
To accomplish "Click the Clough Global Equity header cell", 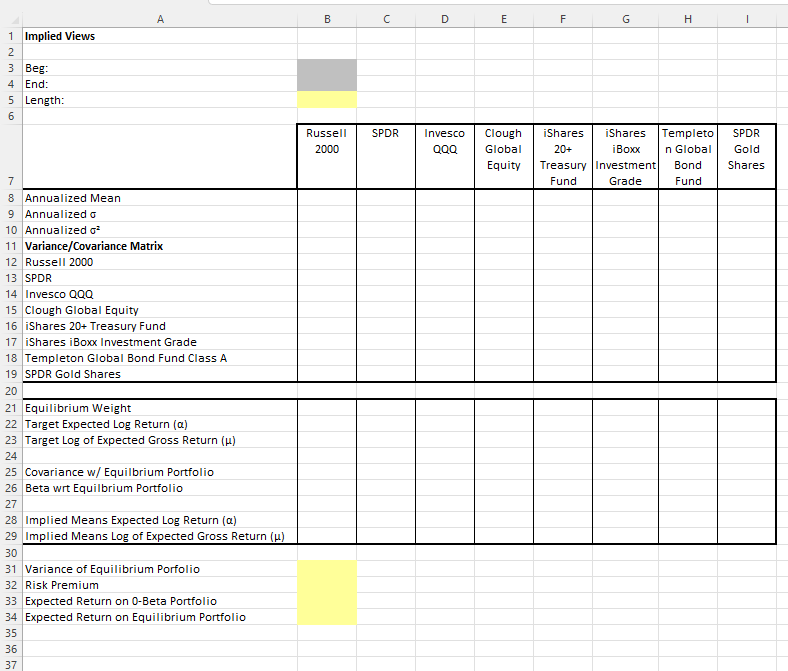I will point(504,156).
